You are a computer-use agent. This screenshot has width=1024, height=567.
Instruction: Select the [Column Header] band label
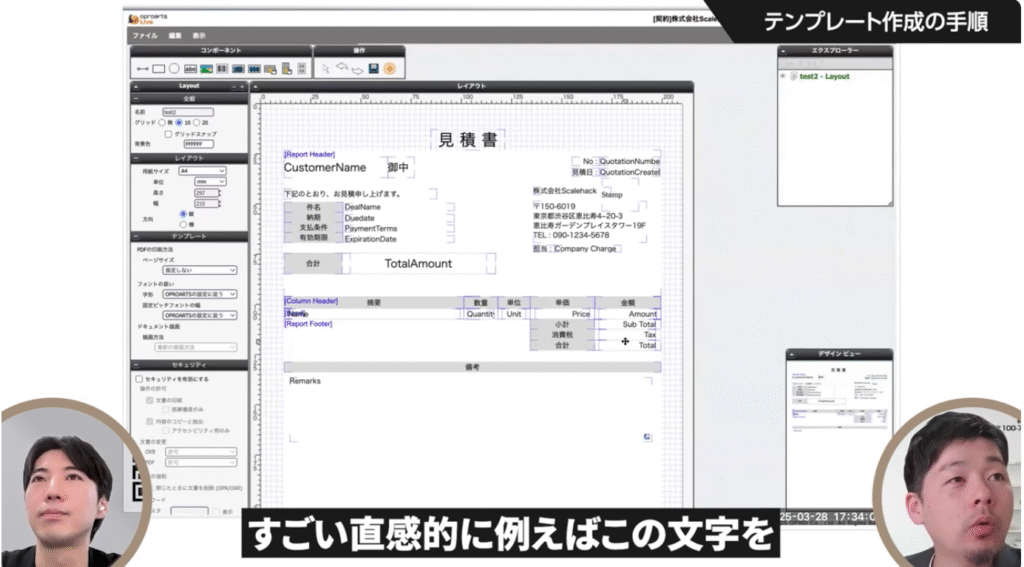[x=311, y=301]
